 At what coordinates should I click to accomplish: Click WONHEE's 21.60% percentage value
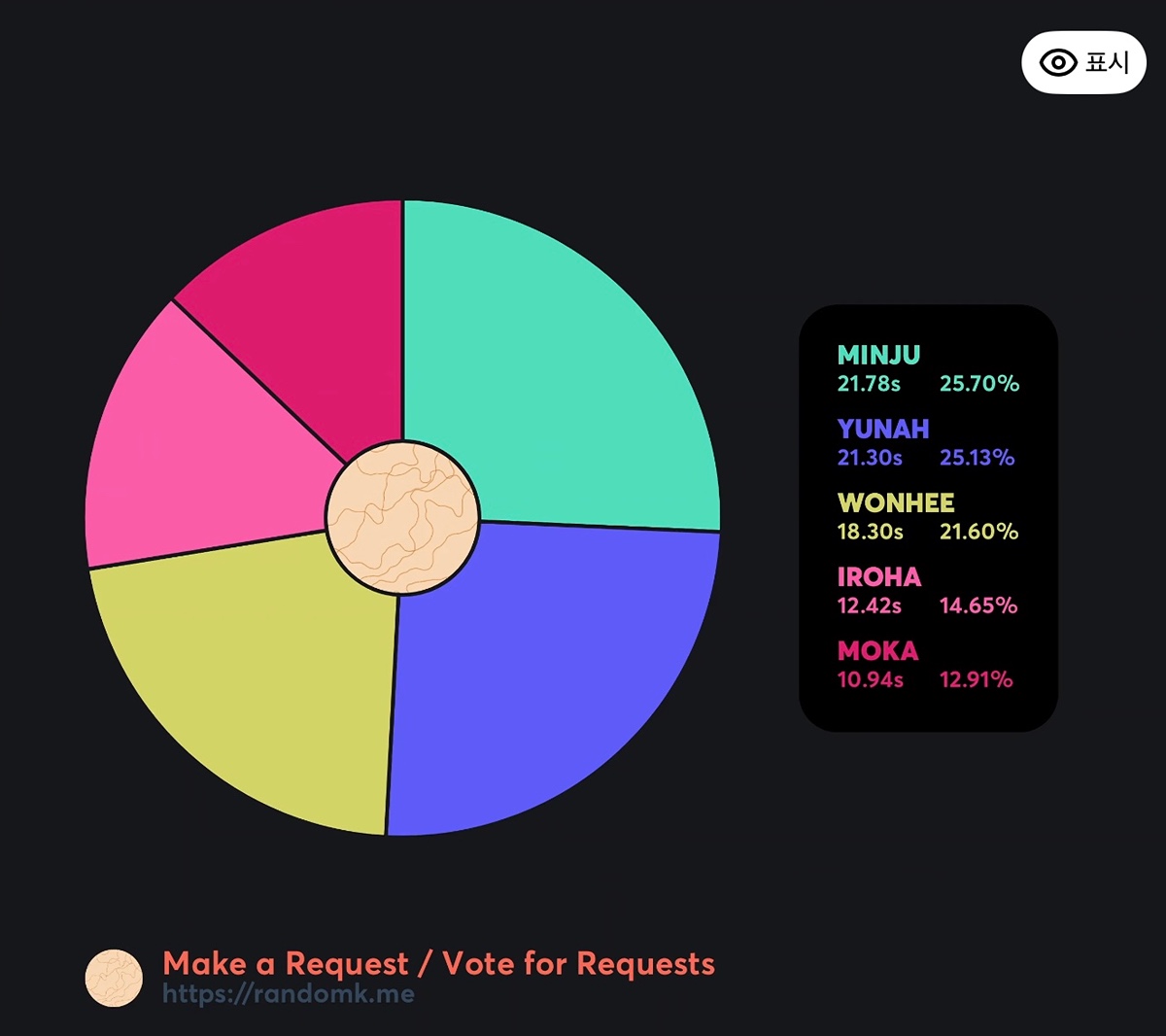click(x=978, y=532)
